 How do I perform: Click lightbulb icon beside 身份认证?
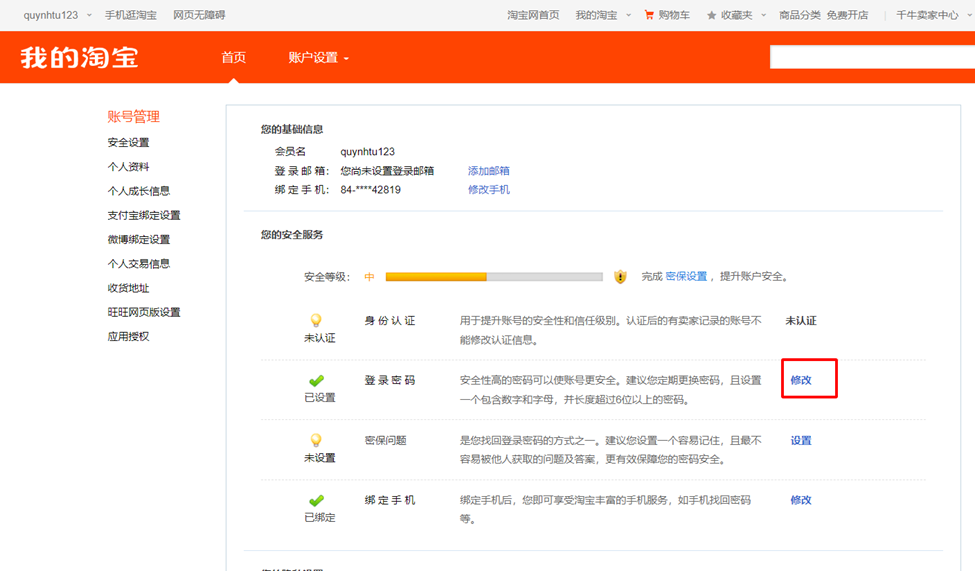pos(316,320)
